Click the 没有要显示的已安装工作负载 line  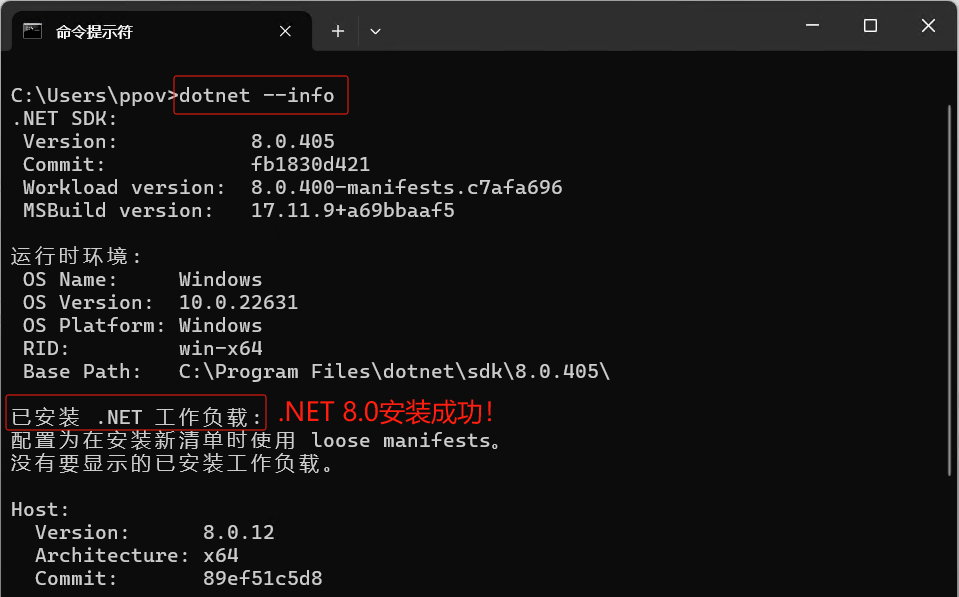point(172,463)
